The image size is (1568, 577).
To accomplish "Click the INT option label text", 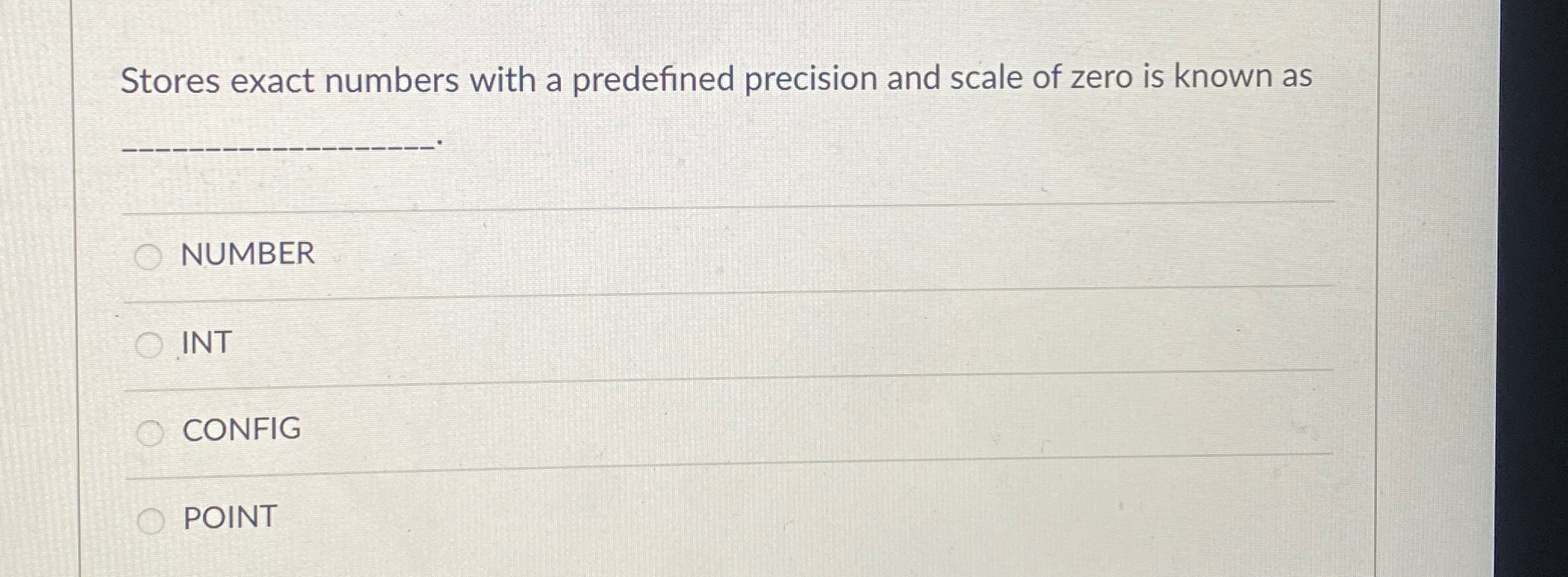I will [x=206, y=344].
